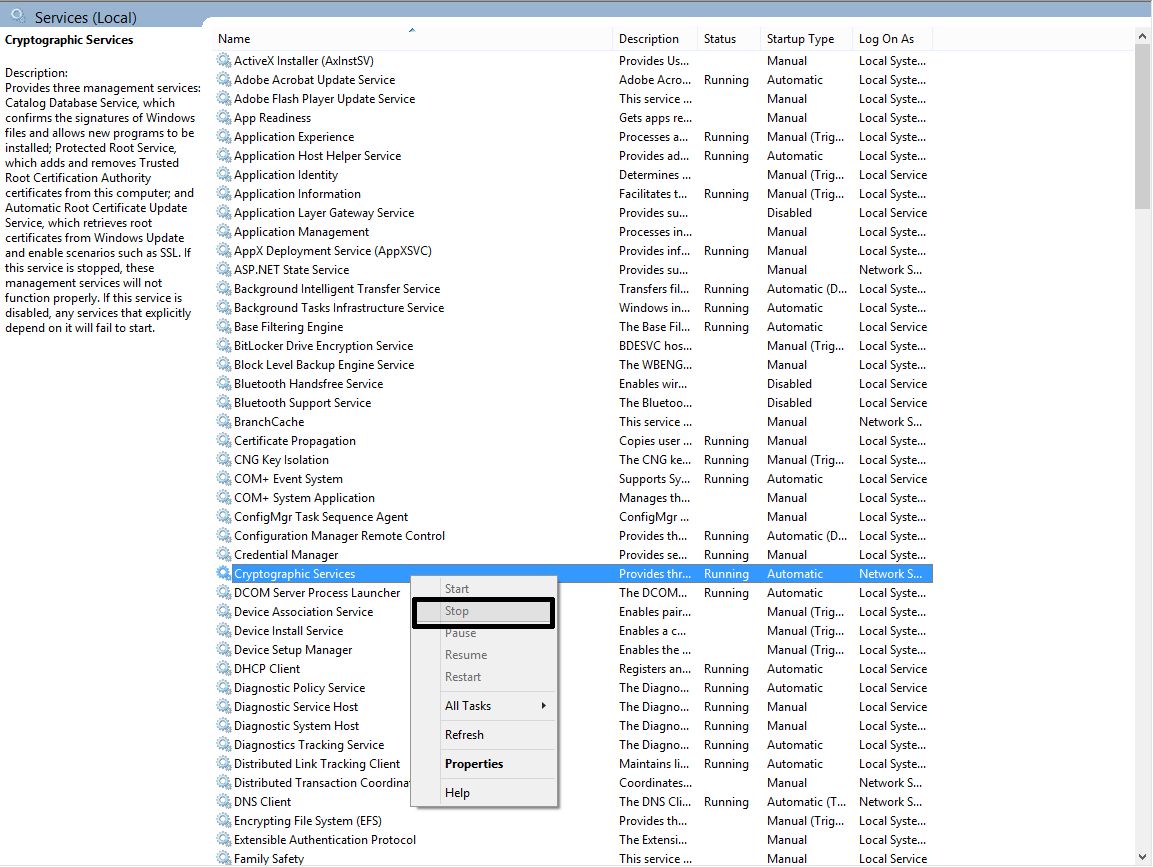Screen dimensions: 1153x867
Task: Click the Certificate Propagation gear icon
Action: 224,440
